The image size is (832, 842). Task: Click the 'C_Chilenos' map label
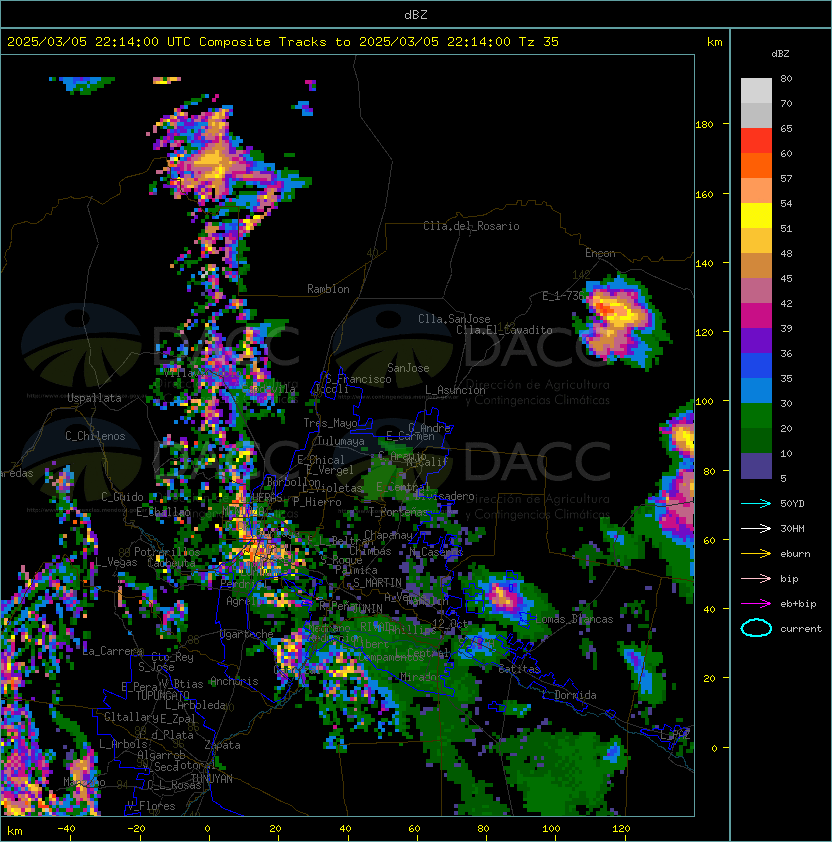point(95,436)
